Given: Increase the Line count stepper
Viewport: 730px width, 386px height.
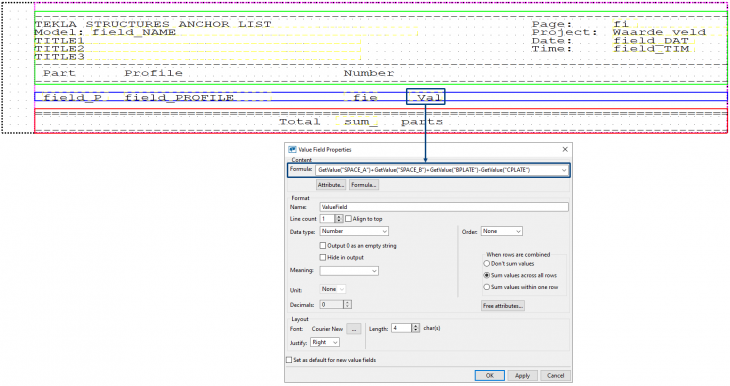Looking at the screenshot, I should click(339, 217).
